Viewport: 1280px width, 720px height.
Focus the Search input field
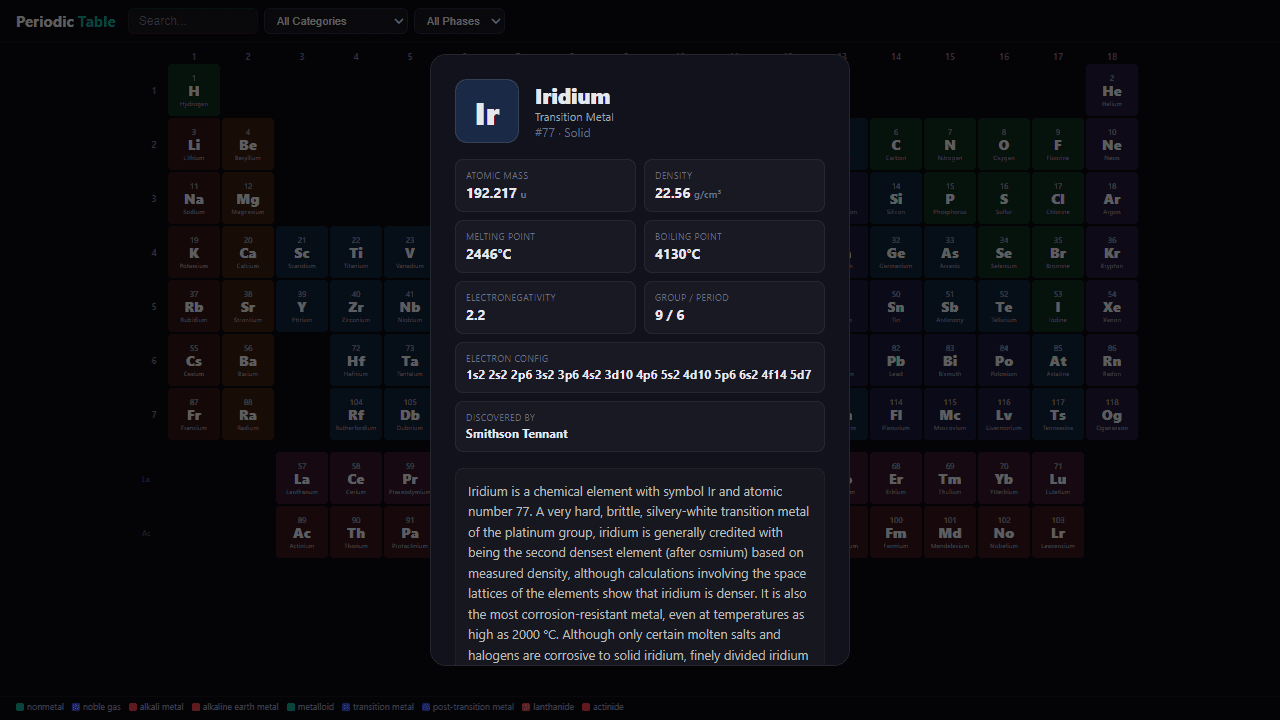[193, 21]
